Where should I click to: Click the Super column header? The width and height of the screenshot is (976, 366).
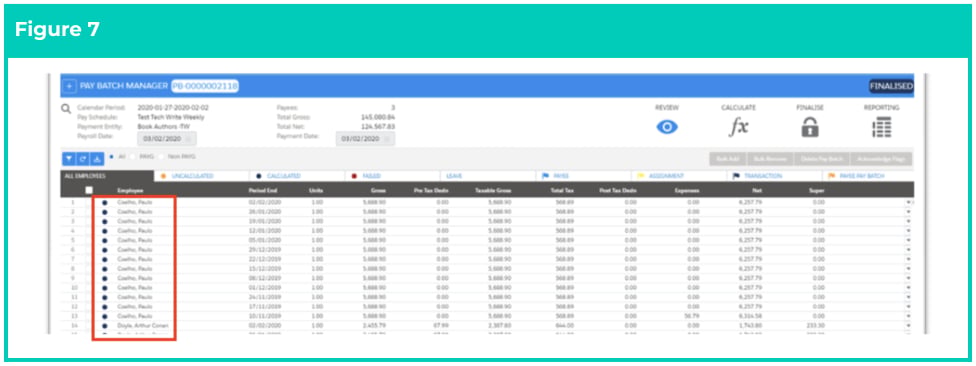click(x=817, y=190)
